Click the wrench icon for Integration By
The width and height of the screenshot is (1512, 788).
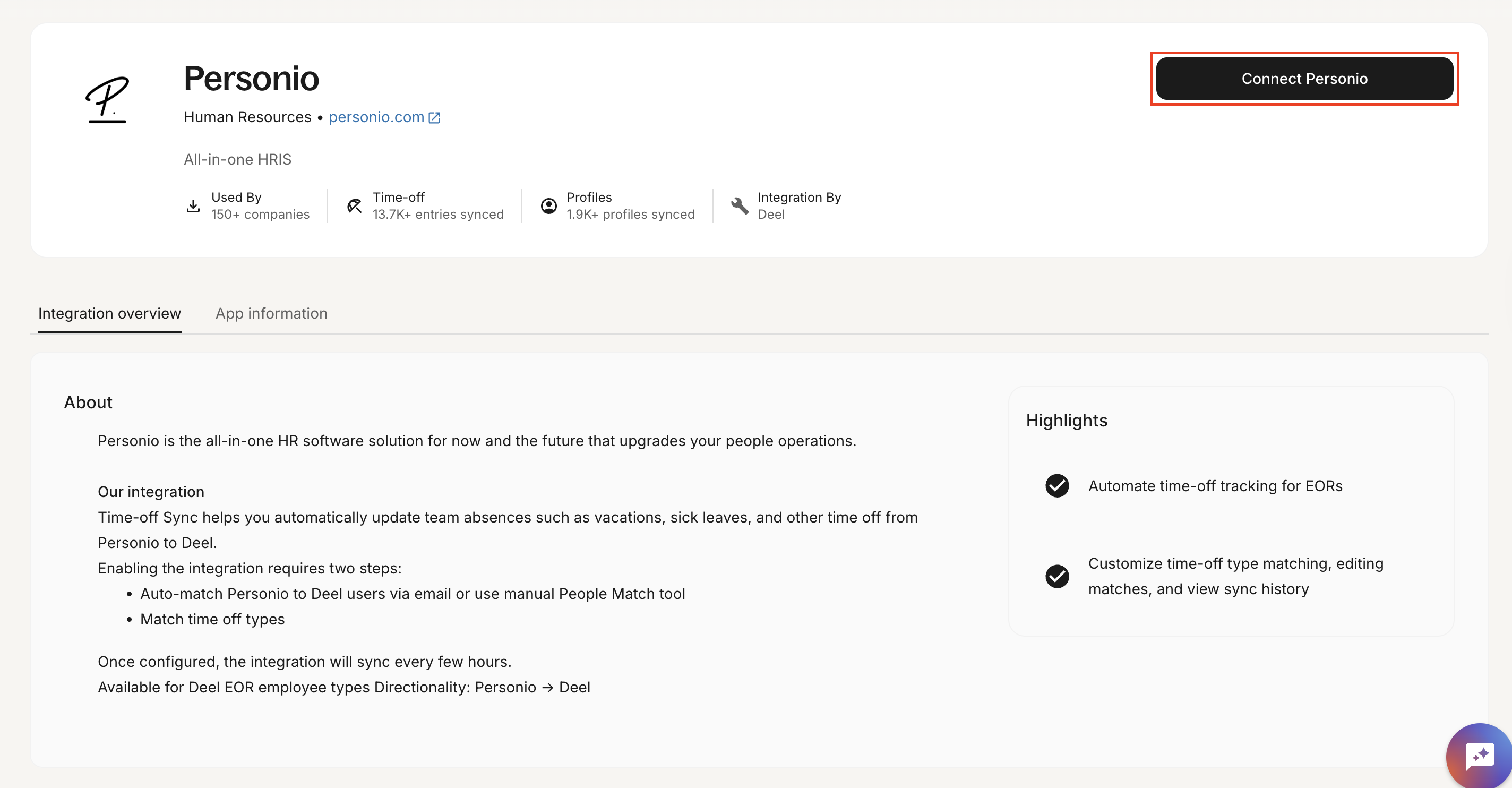740,206
